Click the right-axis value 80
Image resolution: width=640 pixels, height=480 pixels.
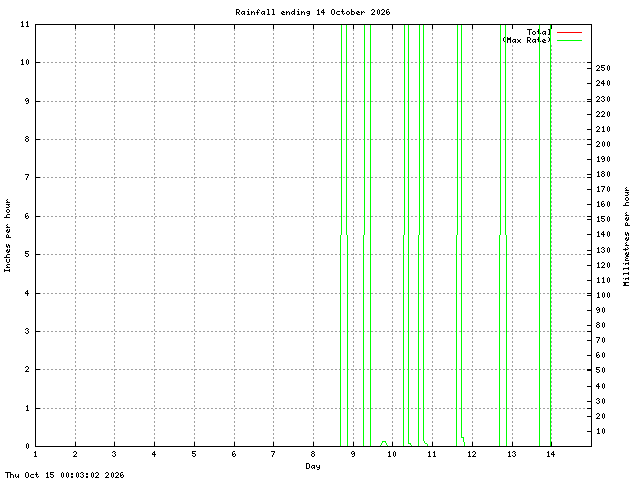[600, 325]
